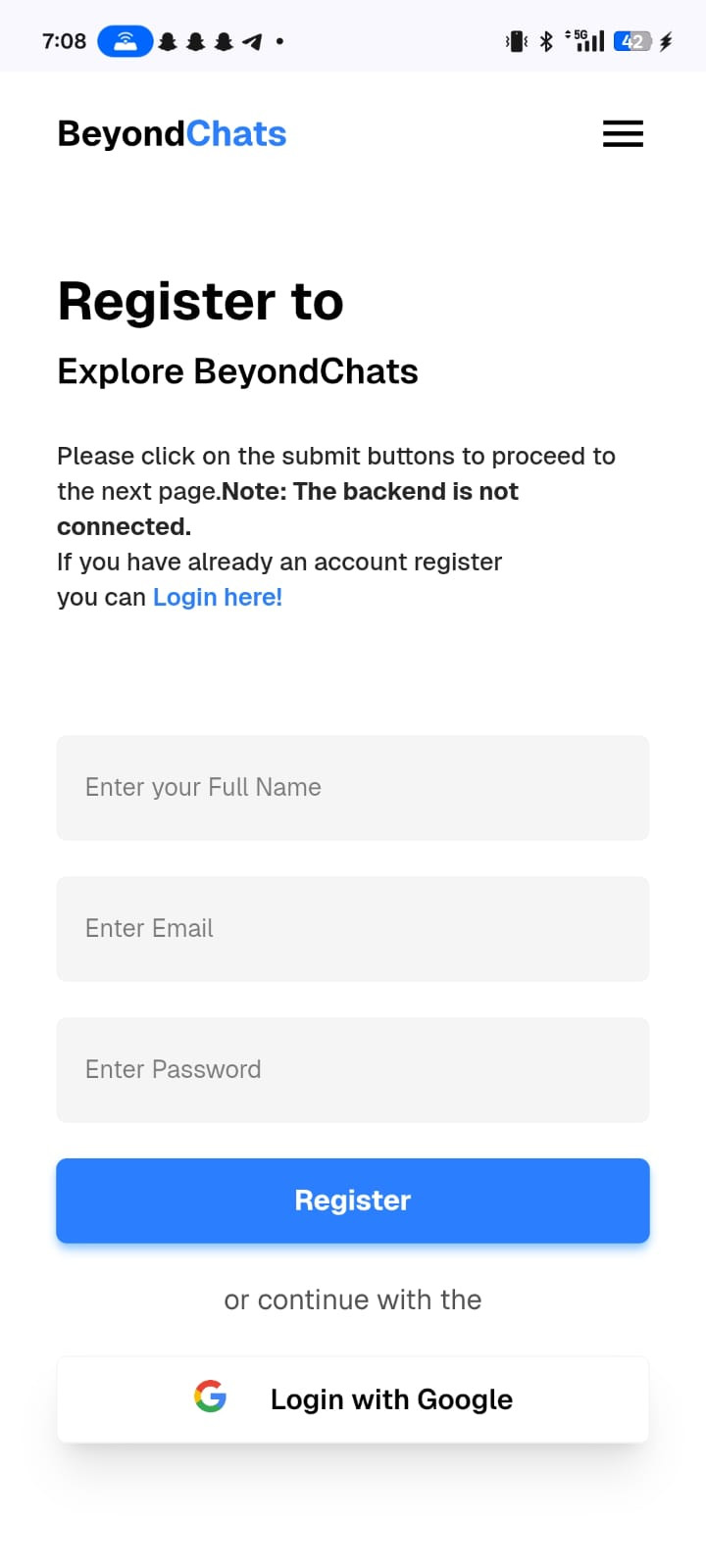The image size is (706, 1568).
Task: Tap the charging lightning bolt icon
Action: 666,41
